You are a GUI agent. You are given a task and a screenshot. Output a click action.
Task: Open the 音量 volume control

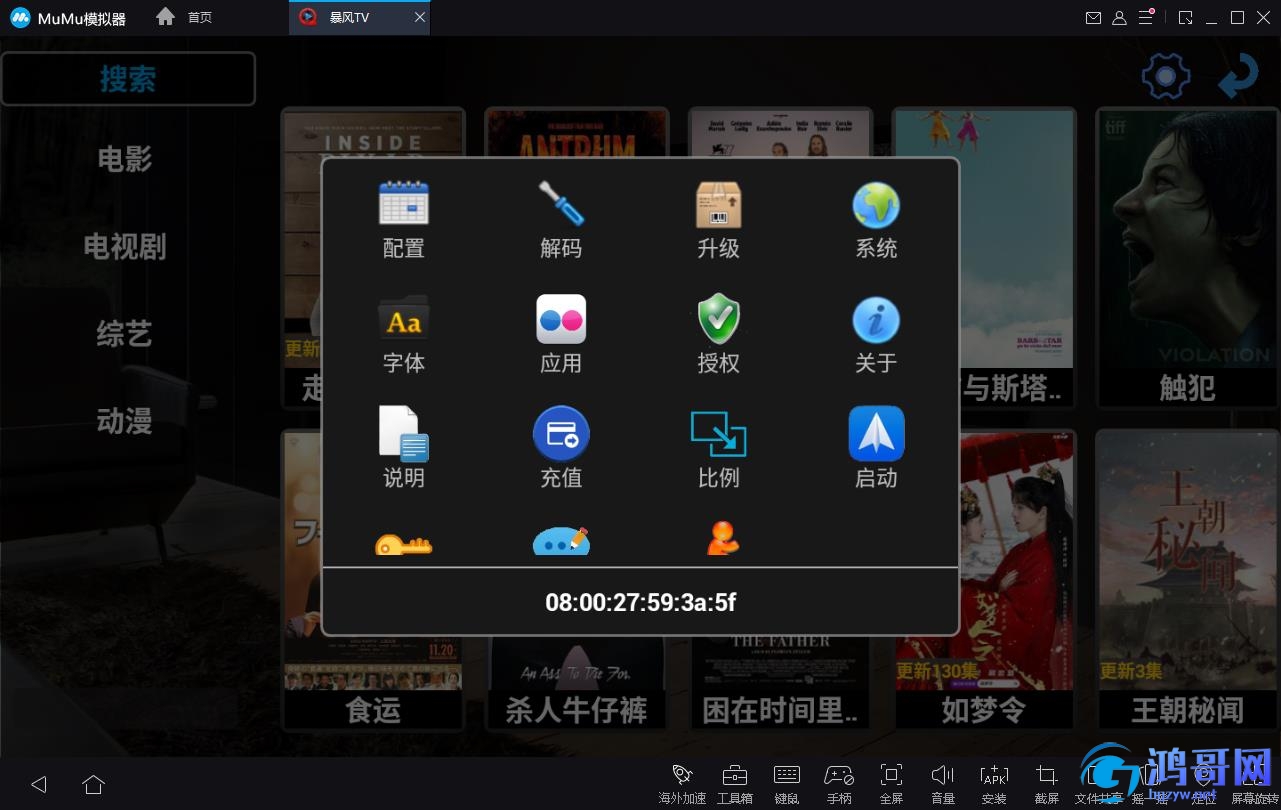click(x=943, y=783)
